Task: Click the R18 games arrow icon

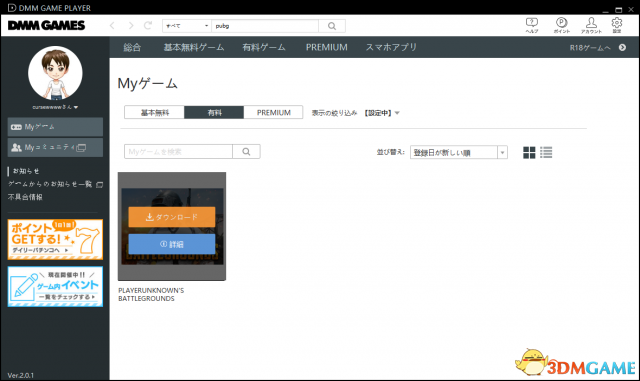Action: tap(622, 47)
